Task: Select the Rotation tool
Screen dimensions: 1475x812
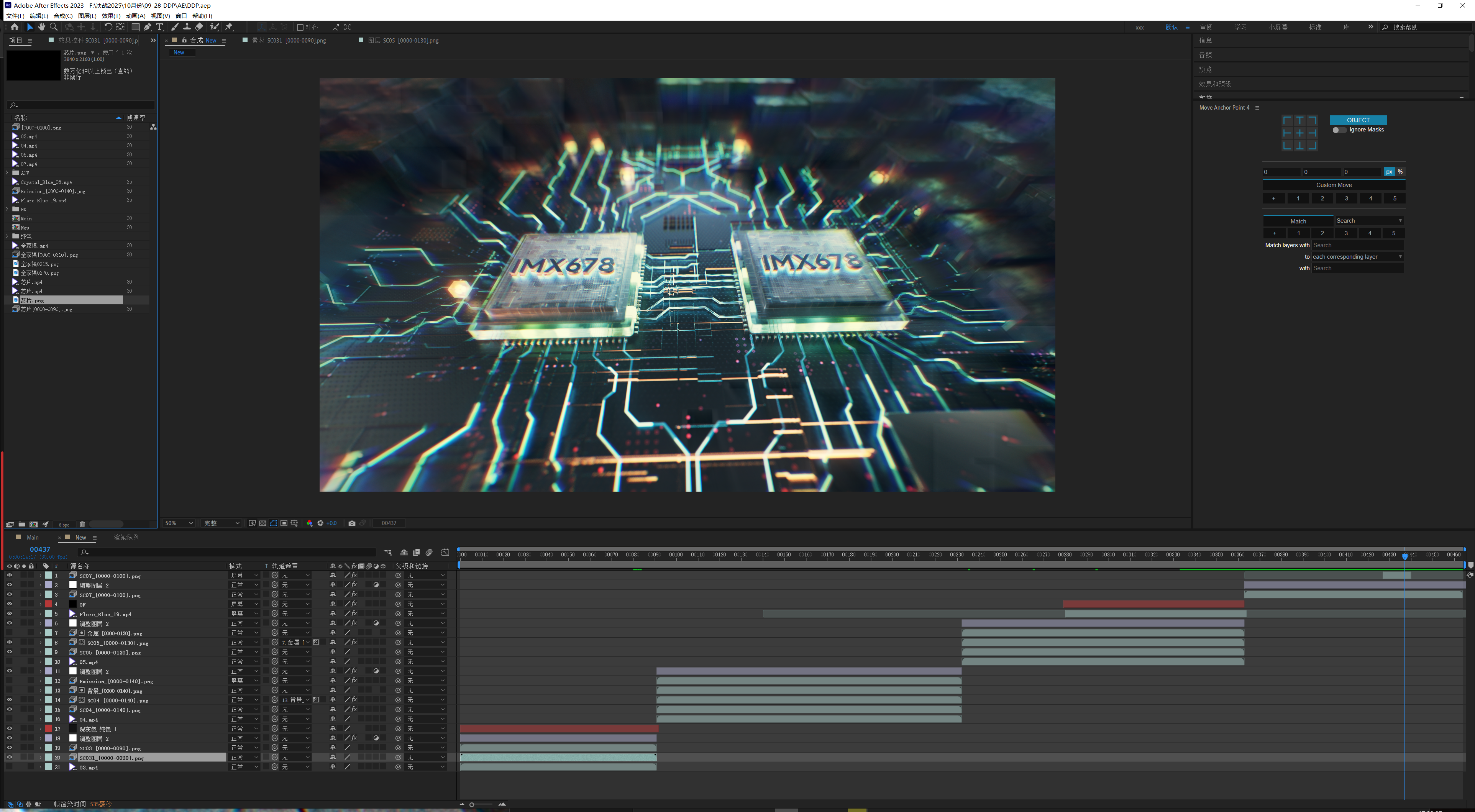Action: (x=108, y=27)
